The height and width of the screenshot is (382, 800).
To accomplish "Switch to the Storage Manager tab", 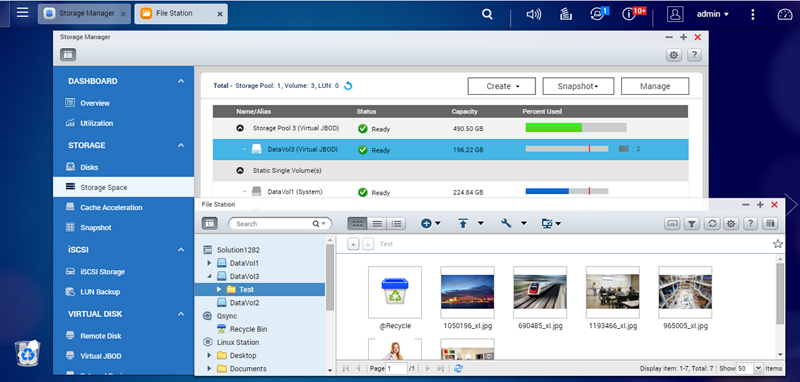I will pos(84,14).
